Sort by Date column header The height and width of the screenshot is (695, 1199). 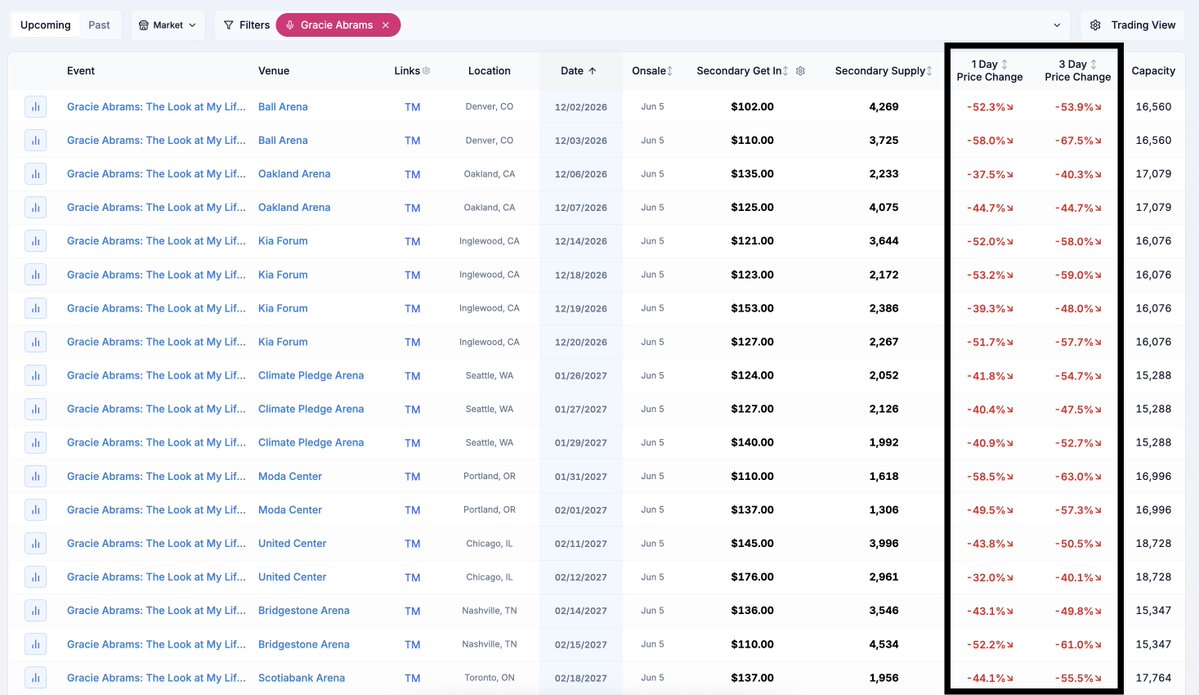(x=578, y=71)
